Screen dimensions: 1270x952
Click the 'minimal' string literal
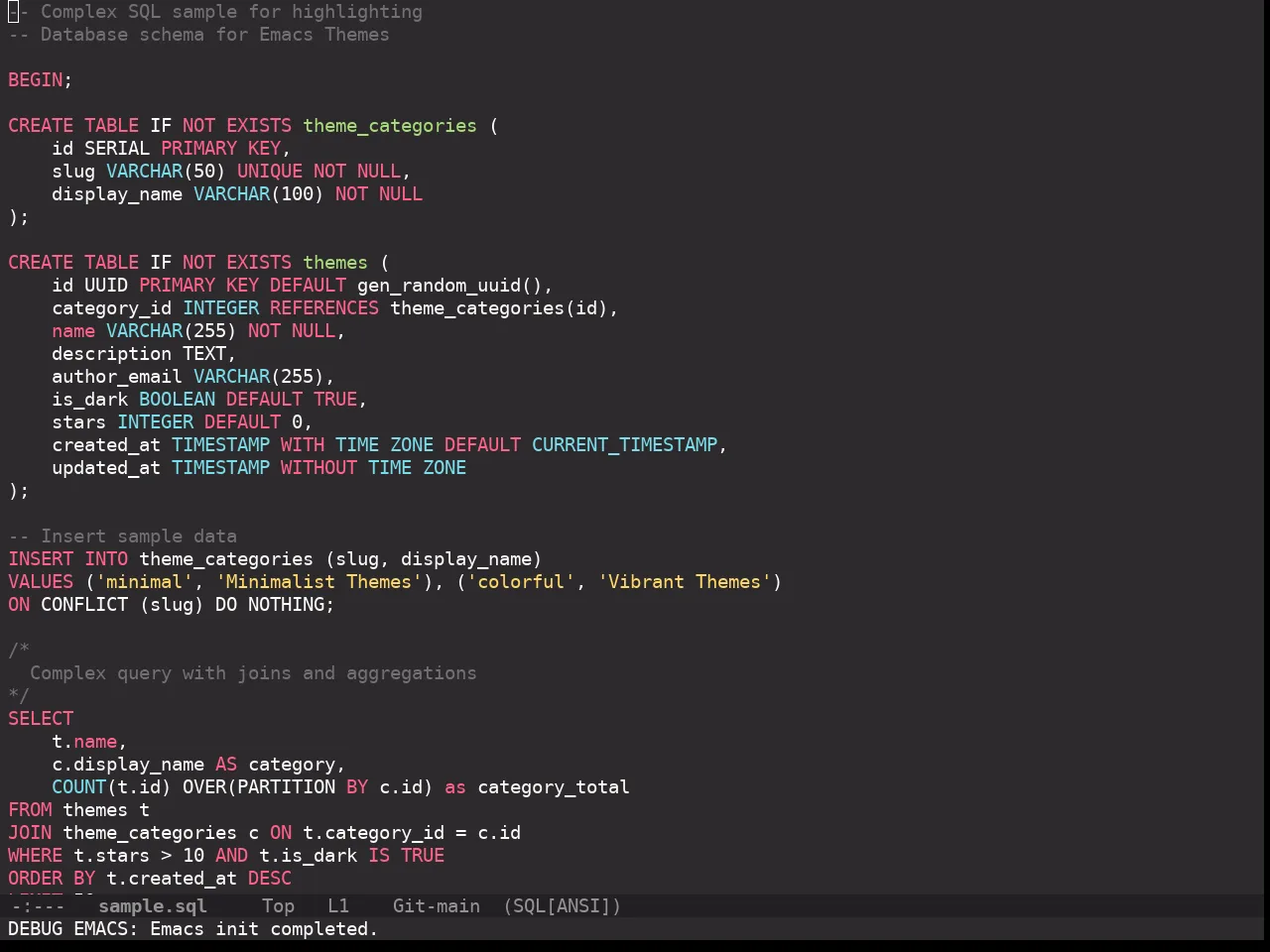coord(145,582)
